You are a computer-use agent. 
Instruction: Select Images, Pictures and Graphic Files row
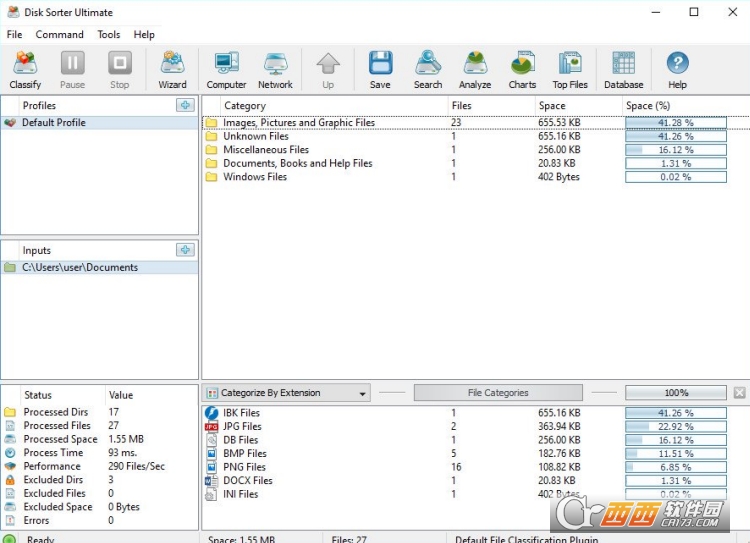(x=299, y=123)
